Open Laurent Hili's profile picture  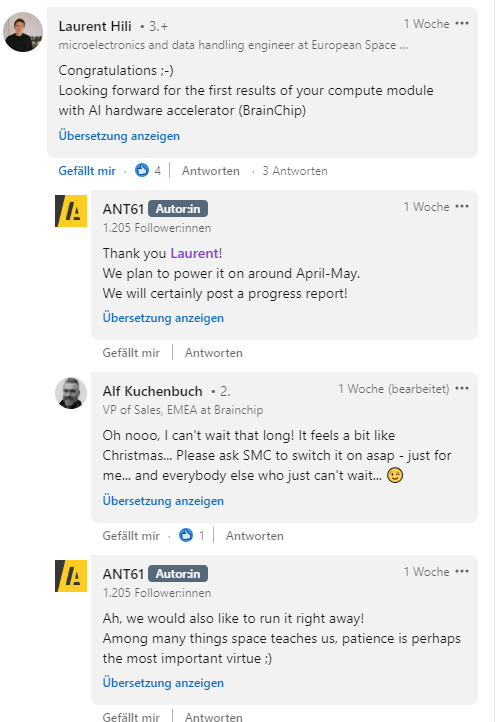[x=23, y=32]
